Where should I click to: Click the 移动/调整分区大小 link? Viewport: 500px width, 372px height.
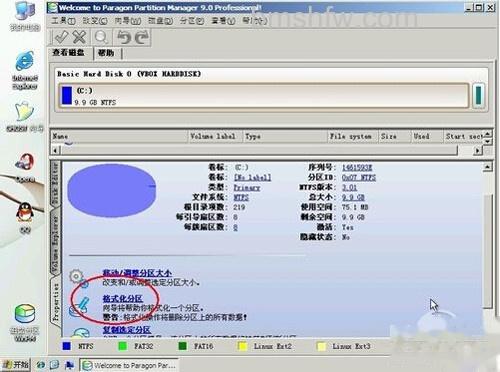pos(137,273)
